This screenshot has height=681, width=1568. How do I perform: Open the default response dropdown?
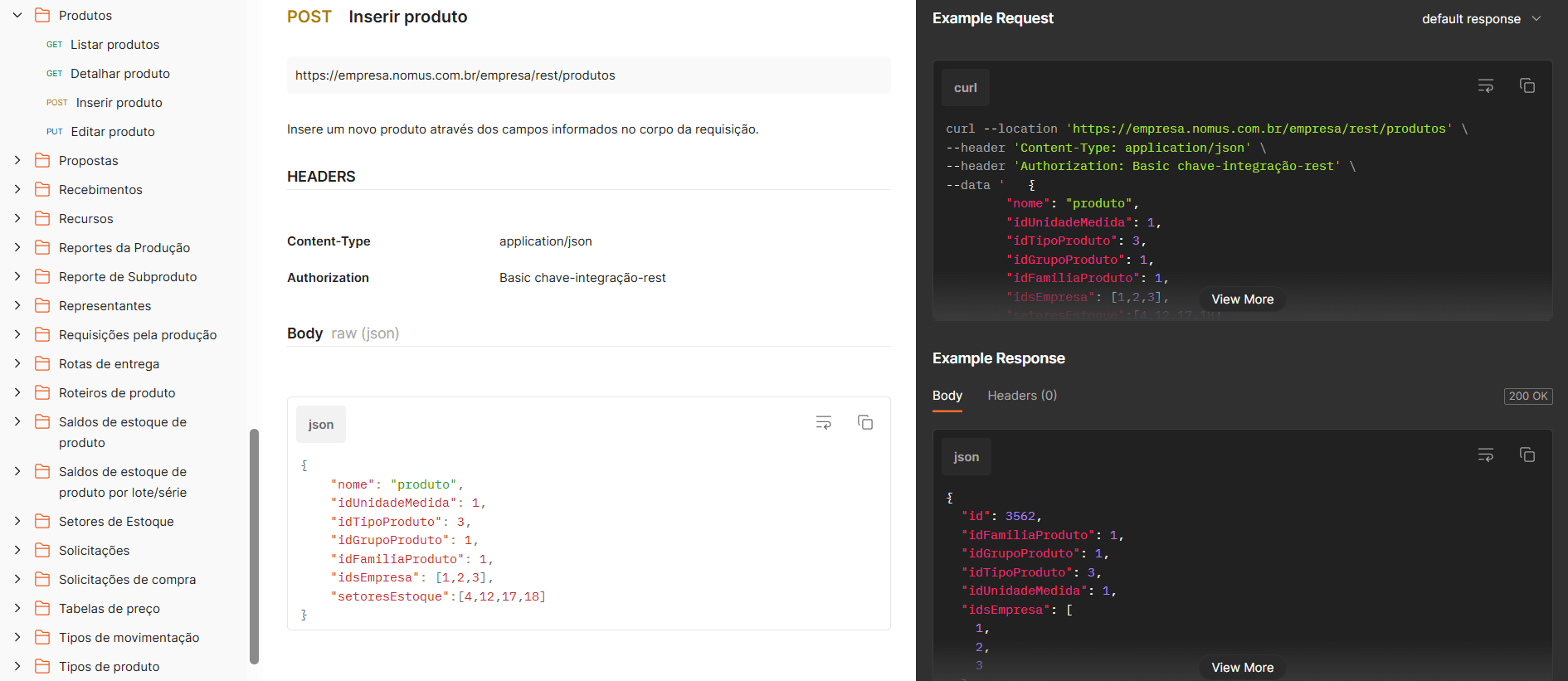pos(1481,18)
